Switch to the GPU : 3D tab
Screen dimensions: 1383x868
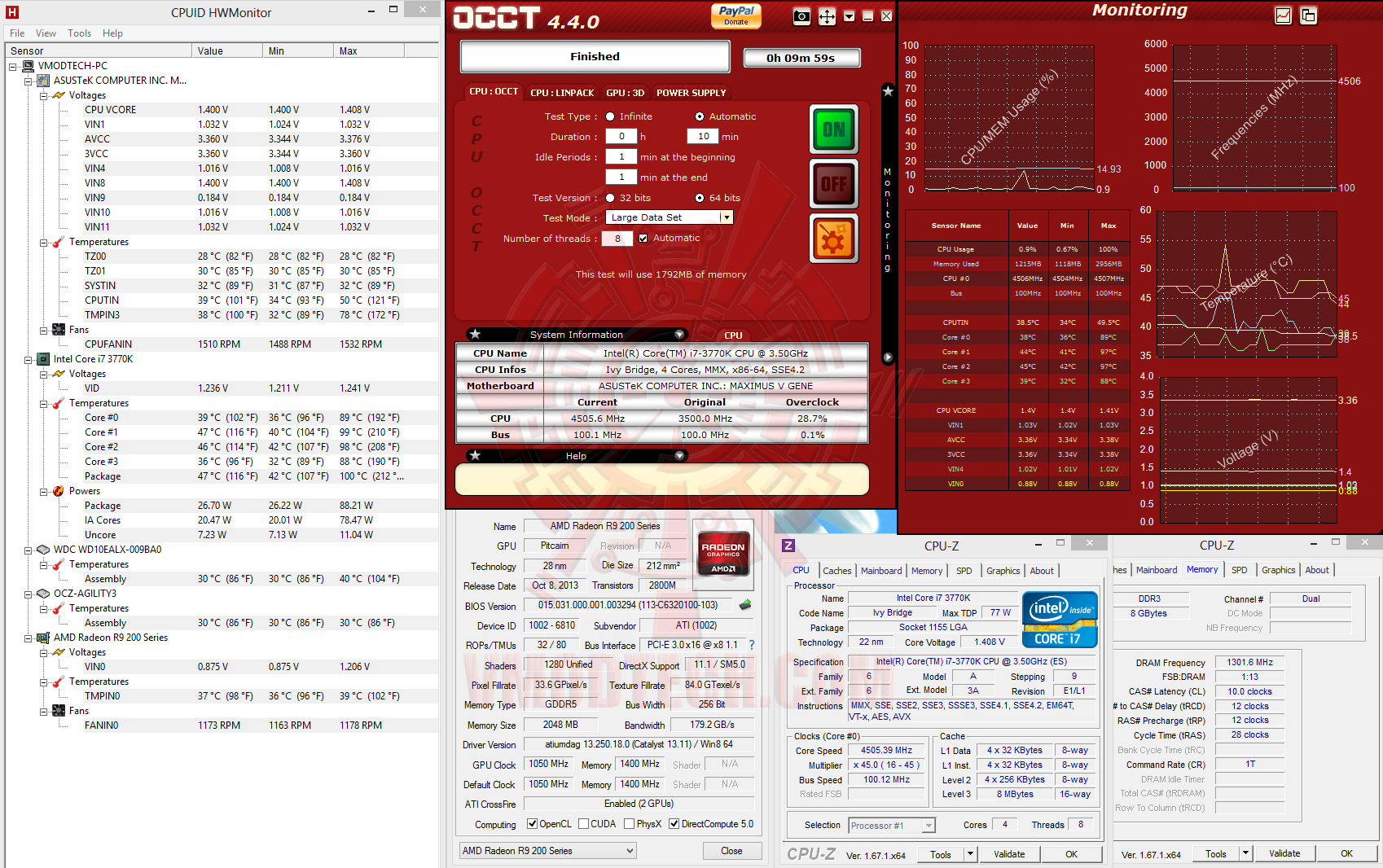[x=626, y=93]
